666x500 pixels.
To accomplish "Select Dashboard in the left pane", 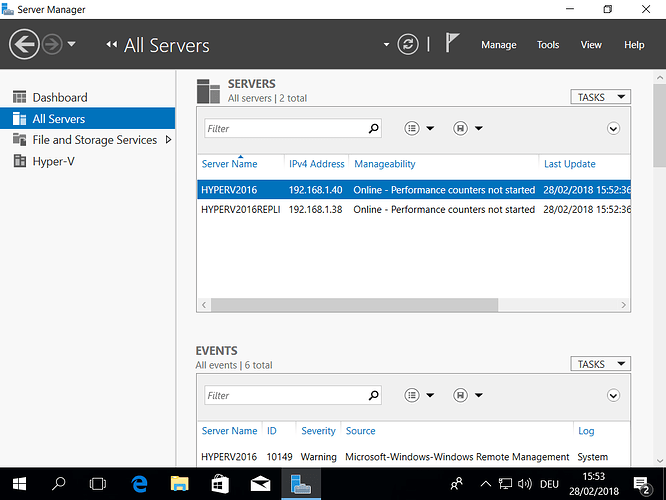I will (x=60, y=97).
